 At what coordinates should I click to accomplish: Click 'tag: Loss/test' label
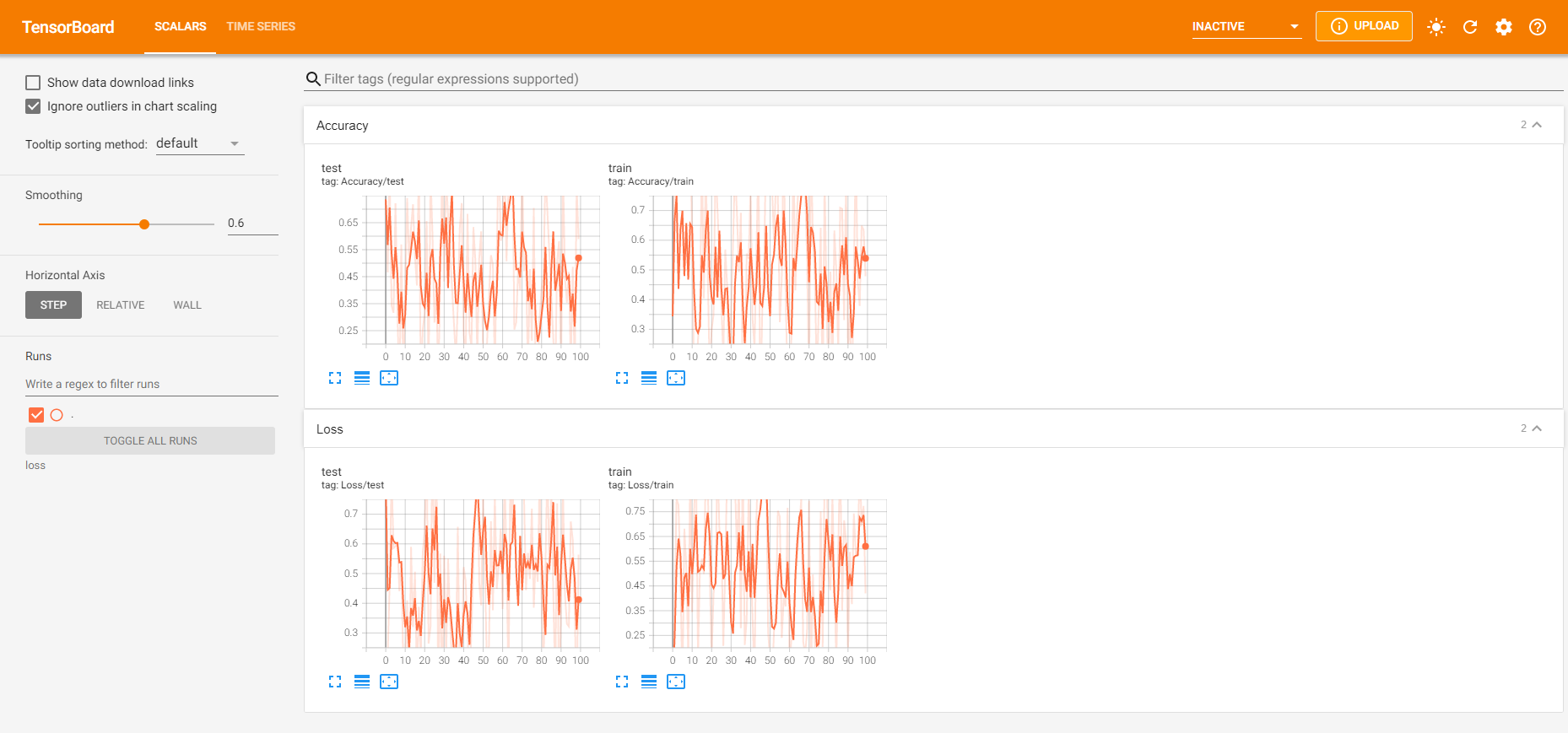pyautogui.click(x=353, y=485)
